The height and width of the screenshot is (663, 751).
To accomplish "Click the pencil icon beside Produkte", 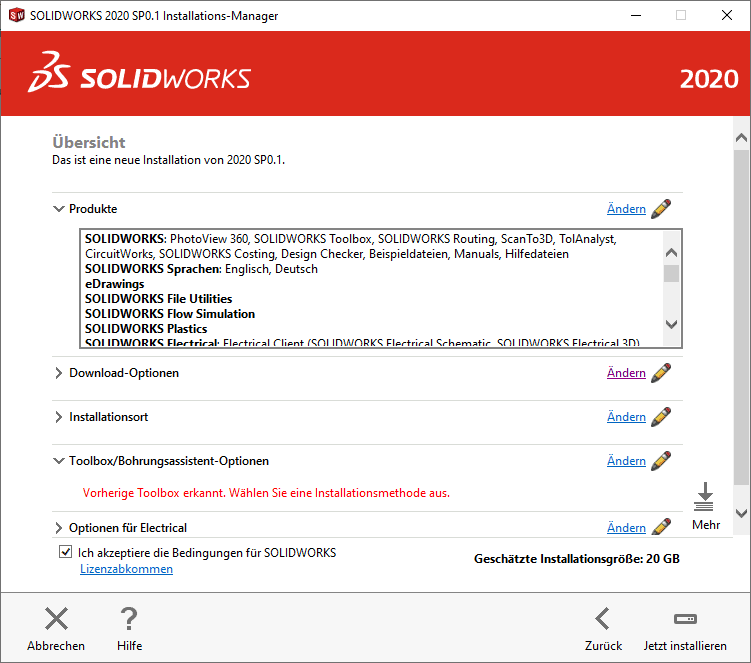I will [661, 209].
